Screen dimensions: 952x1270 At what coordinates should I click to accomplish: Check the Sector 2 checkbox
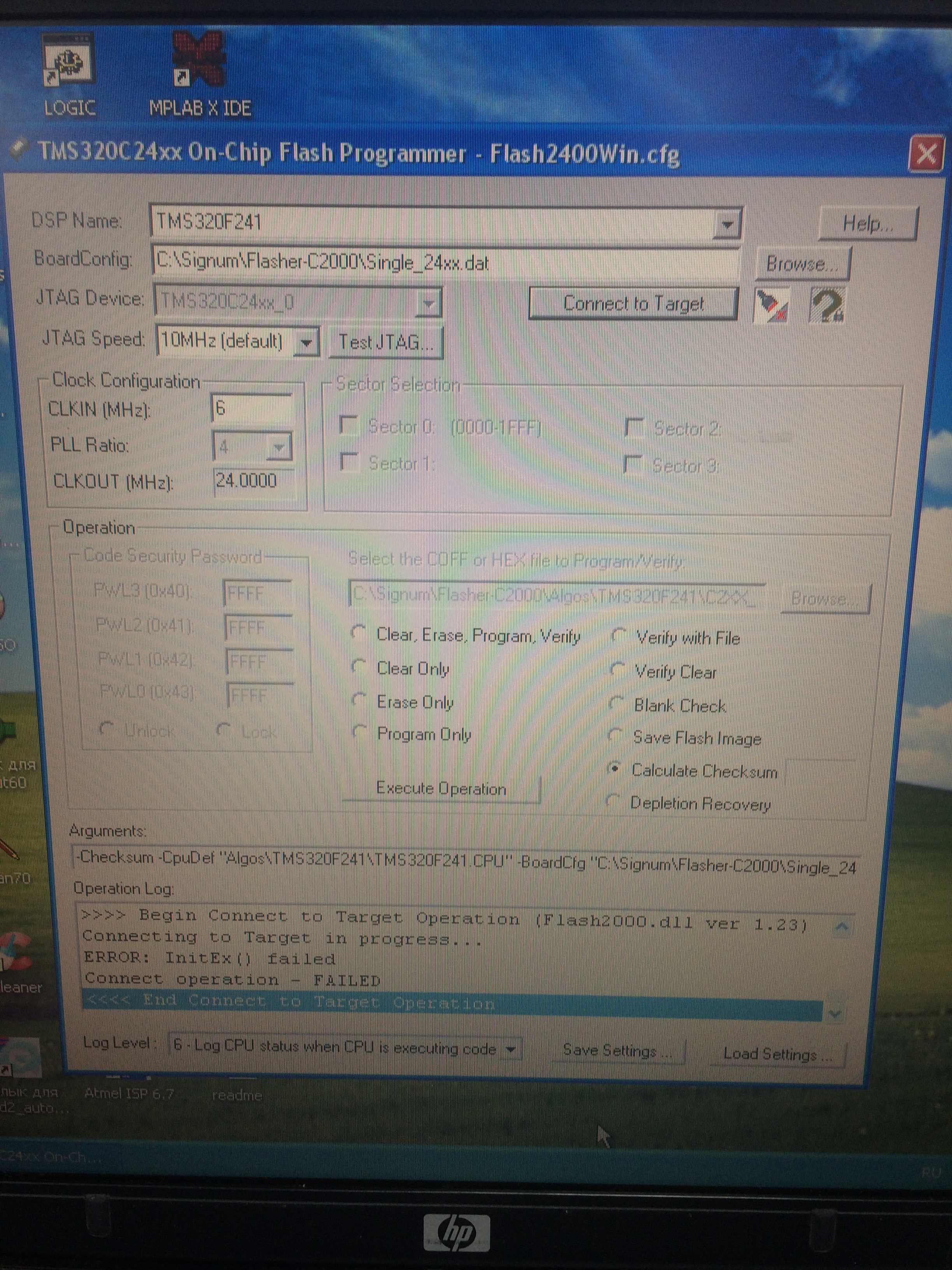tap(634, 428)
